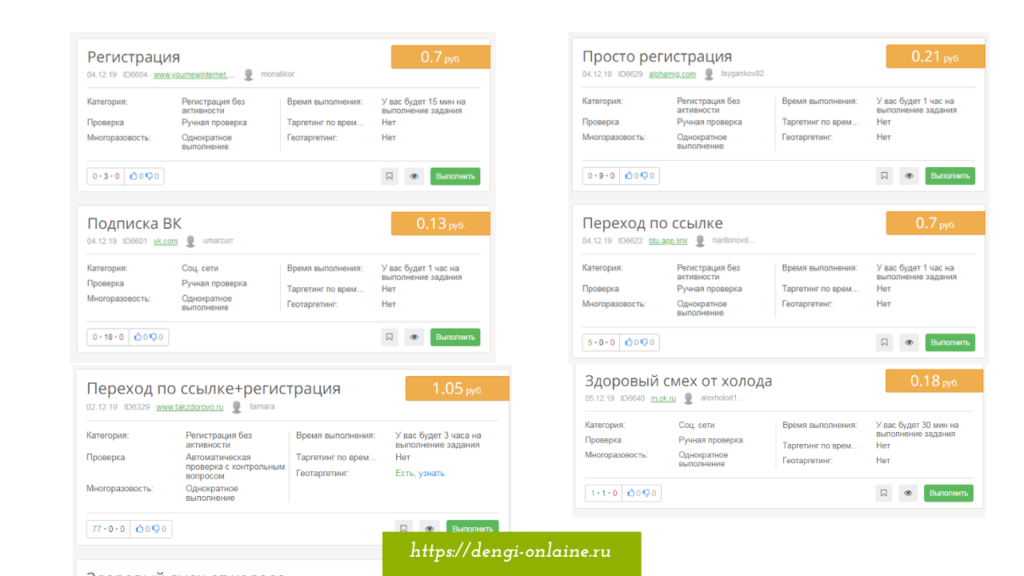Click thumbs-down icon on Просто регистрация card
Screen dimensions: 1024x576
tap(644, 176)
